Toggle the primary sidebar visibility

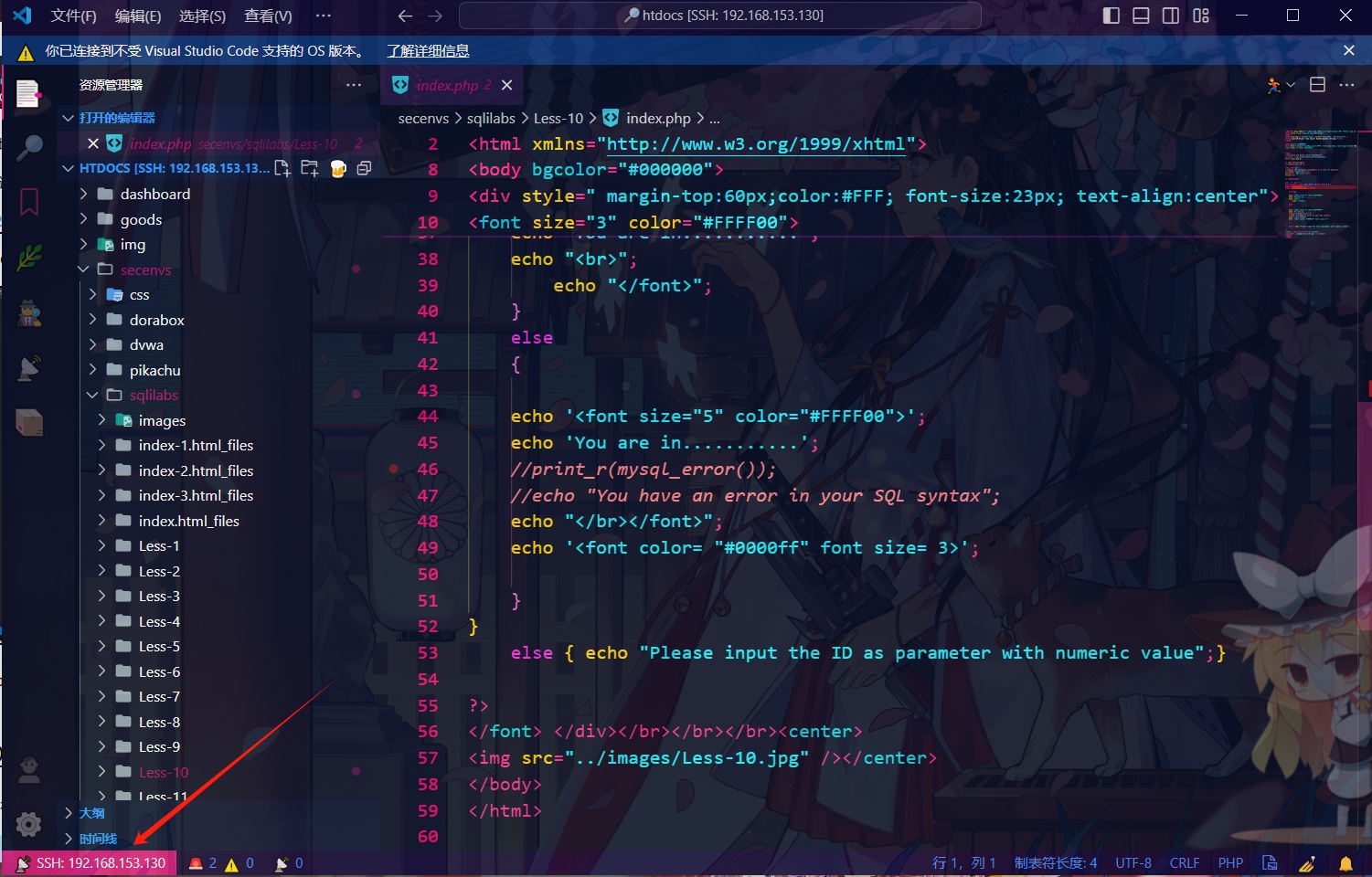coord(1111,16)
